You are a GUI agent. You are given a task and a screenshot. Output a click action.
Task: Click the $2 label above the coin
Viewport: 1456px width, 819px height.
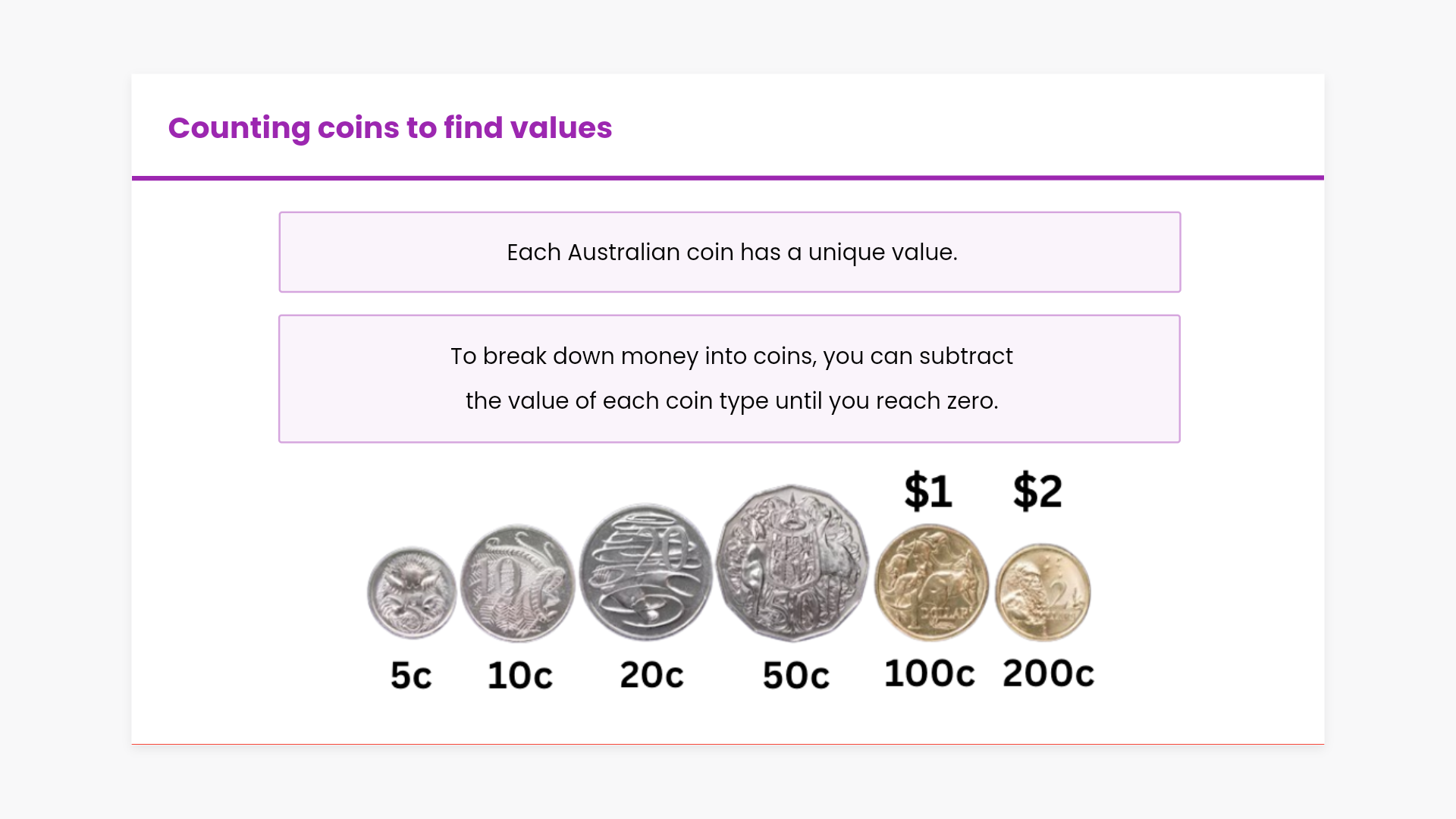pyautogui.click(x=1037, y=491)
